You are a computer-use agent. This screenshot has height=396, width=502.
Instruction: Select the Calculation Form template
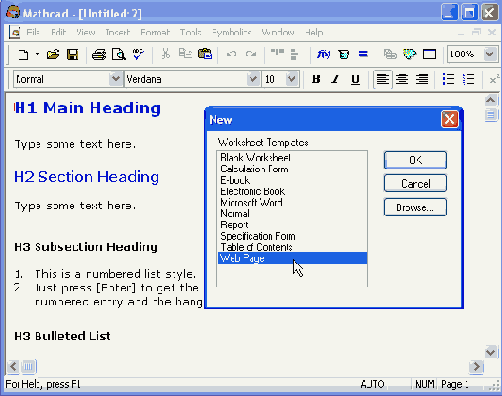(x=292, y=168)
